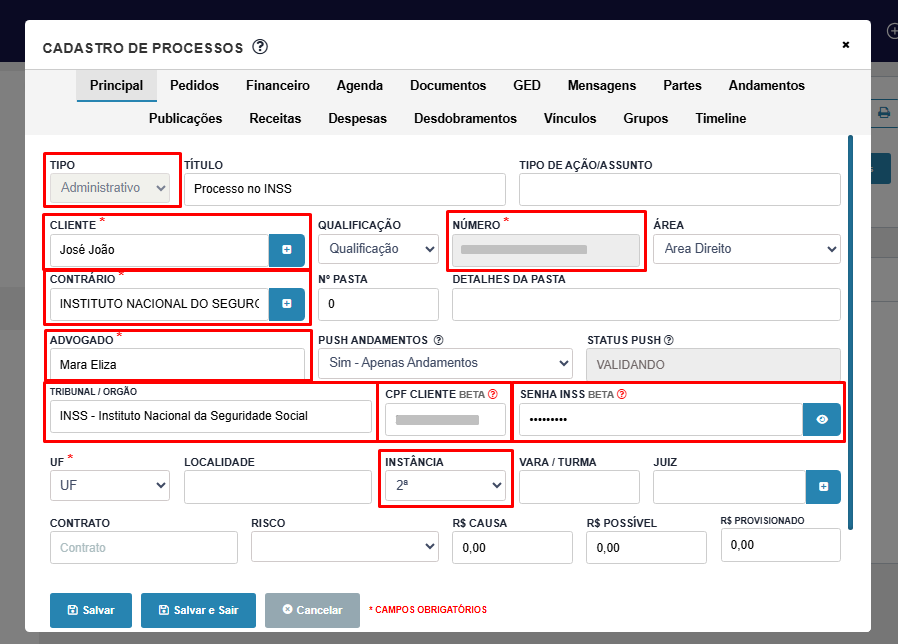Open the Agenda tab

click(360, 85)
